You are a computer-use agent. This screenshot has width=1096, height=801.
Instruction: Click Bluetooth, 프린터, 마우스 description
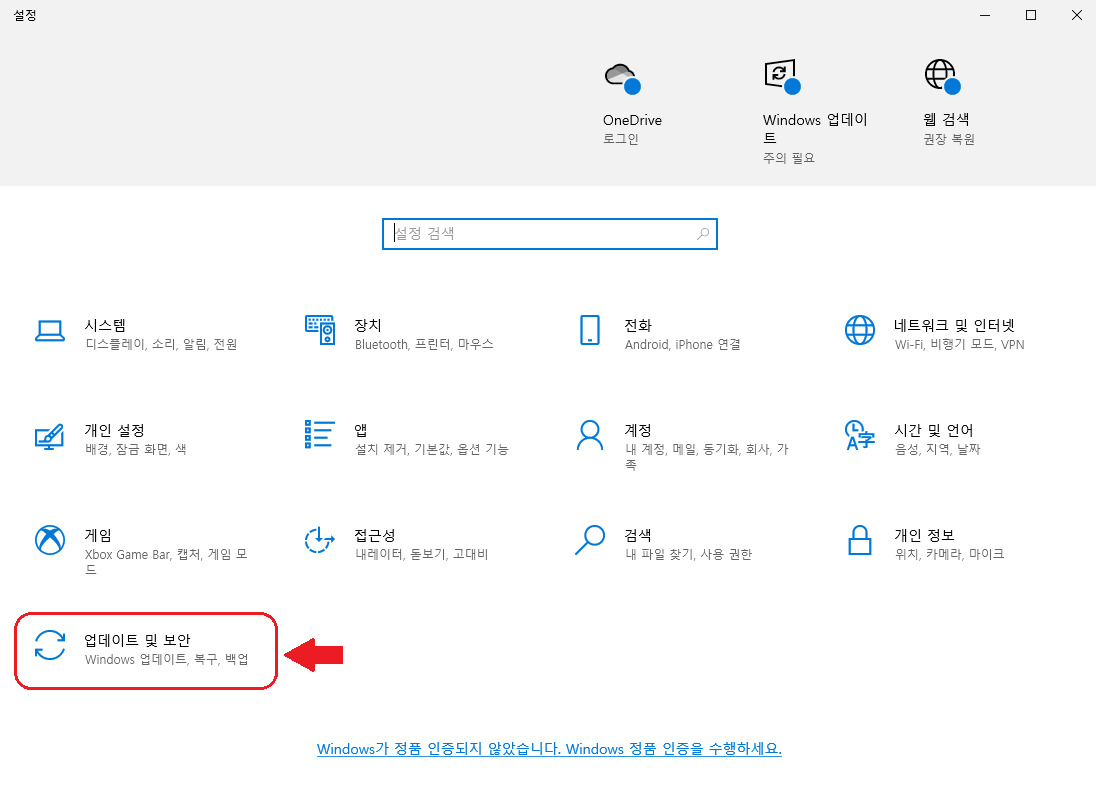[424, 345]
